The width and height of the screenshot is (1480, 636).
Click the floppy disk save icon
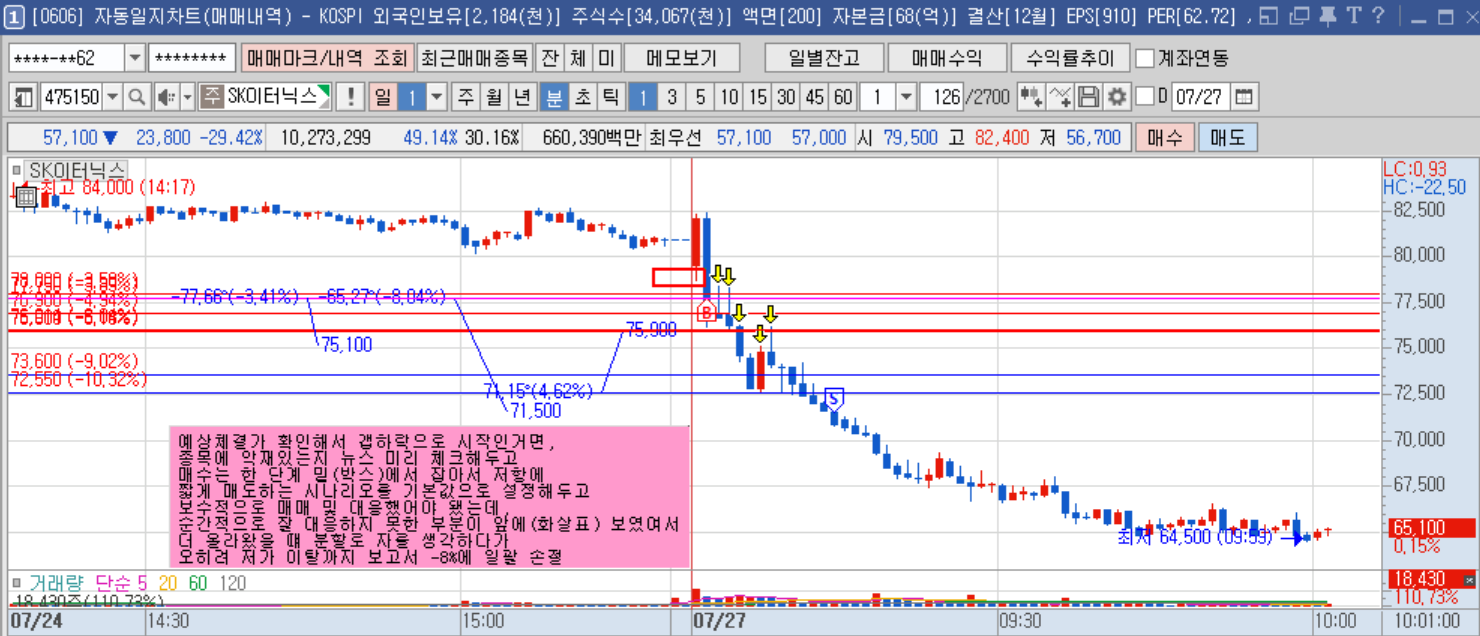click(x=1089, y=97)
